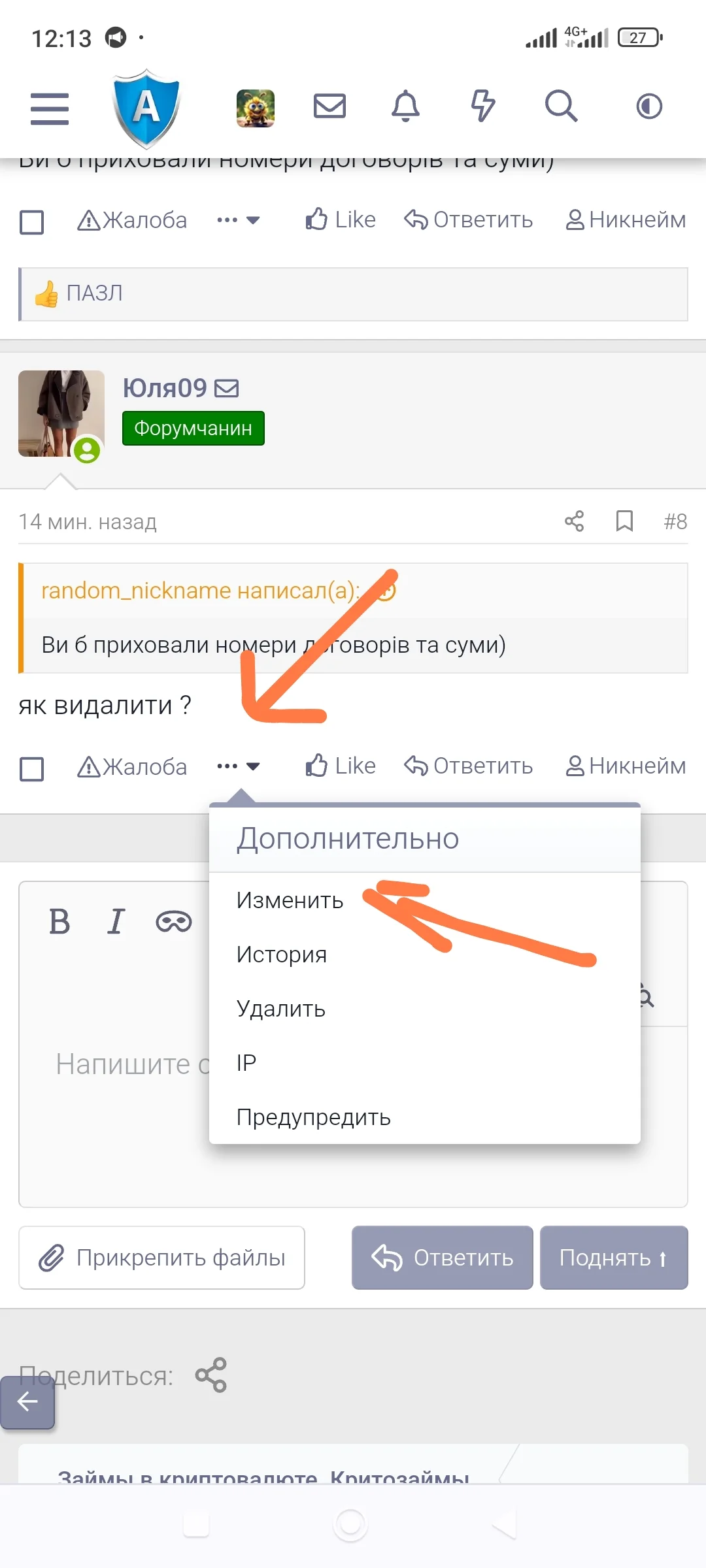Share post #8 with the share icon

(574, 521)
